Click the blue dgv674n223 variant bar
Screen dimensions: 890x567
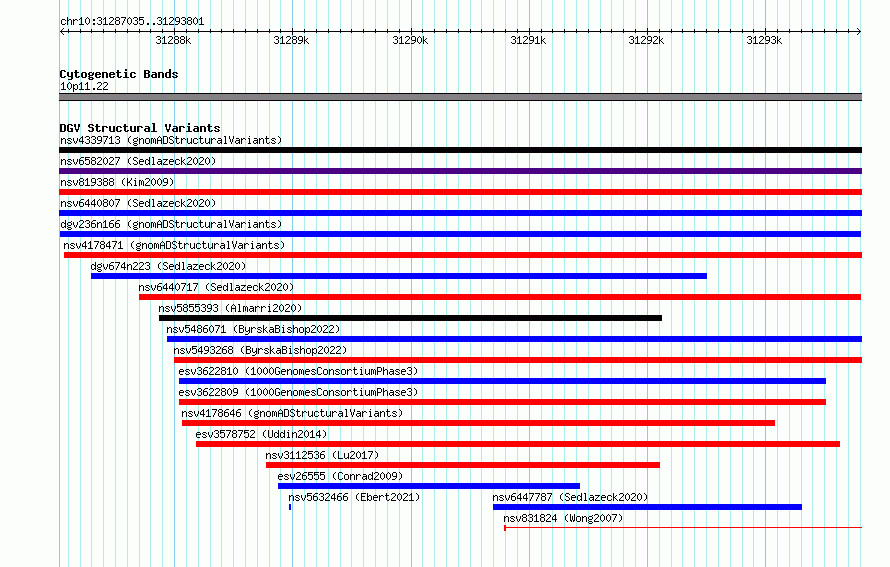point(399,276)
